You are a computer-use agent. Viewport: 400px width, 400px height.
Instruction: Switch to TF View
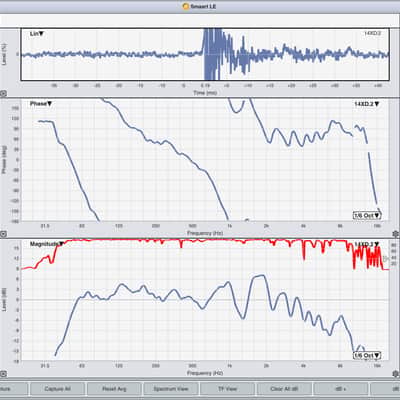tap(227, 389)
